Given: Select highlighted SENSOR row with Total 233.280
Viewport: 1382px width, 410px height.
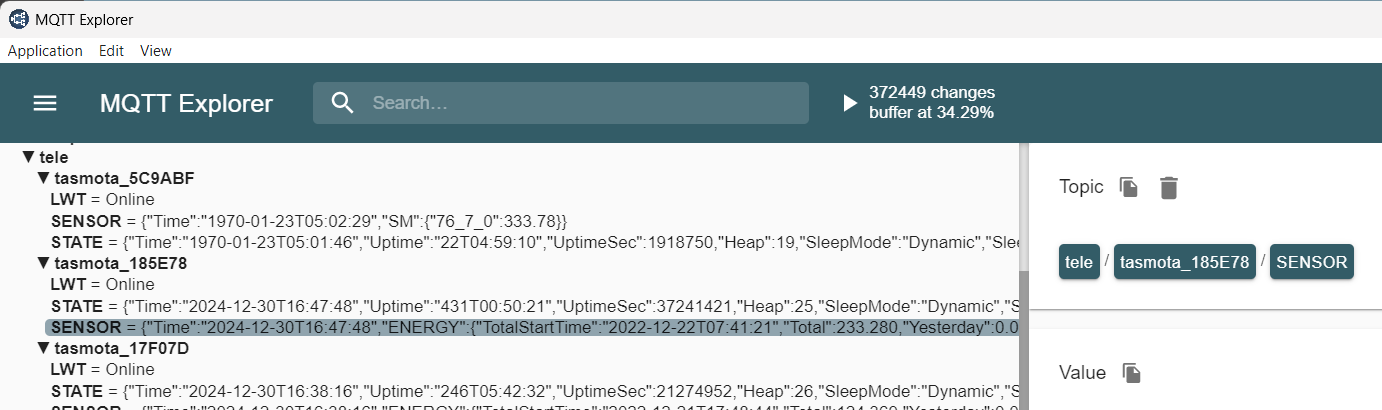Looking at the screenshot, I should tap(530, 327).
